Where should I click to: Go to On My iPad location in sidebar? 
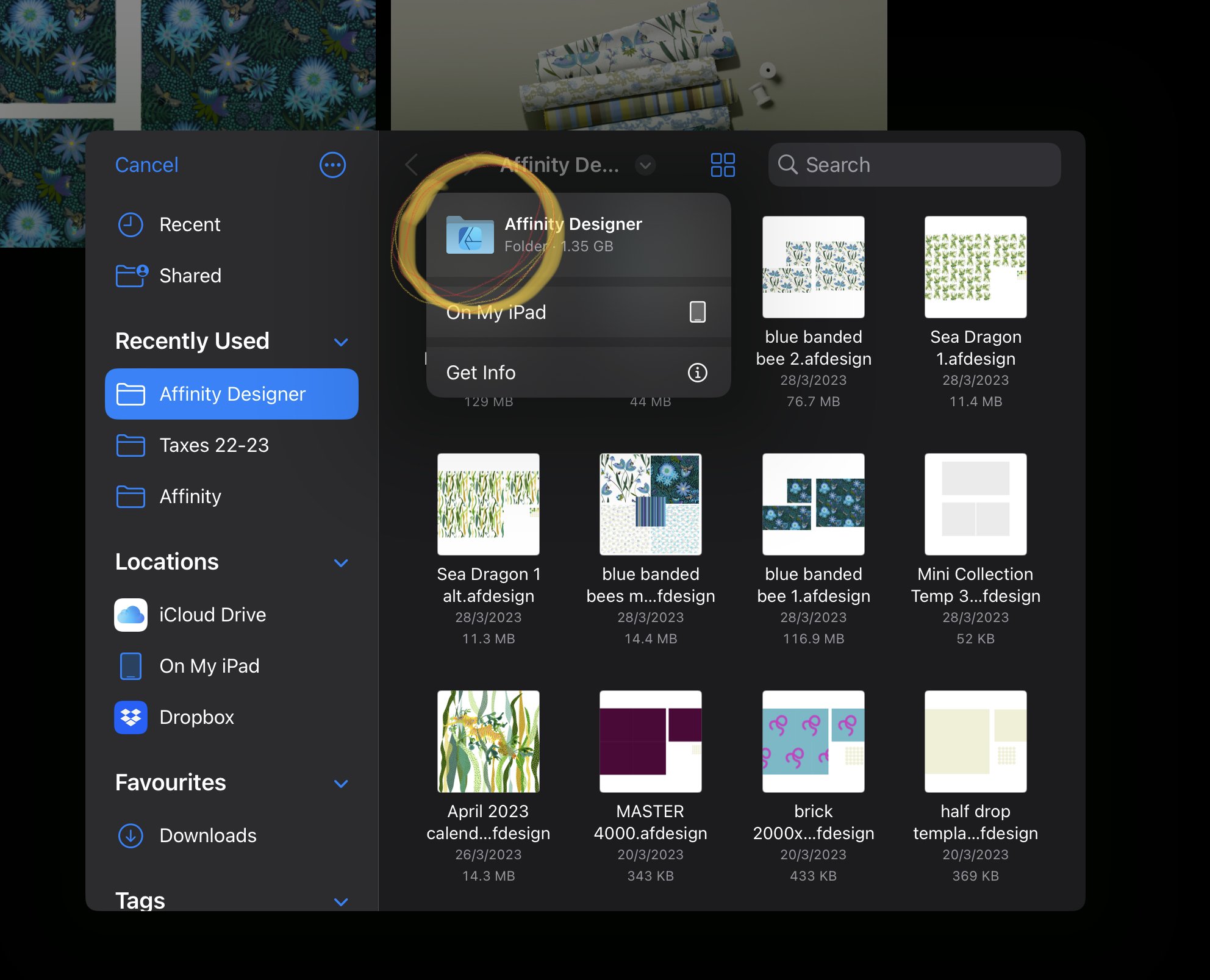pyautogui.click(x=231, y=666)
